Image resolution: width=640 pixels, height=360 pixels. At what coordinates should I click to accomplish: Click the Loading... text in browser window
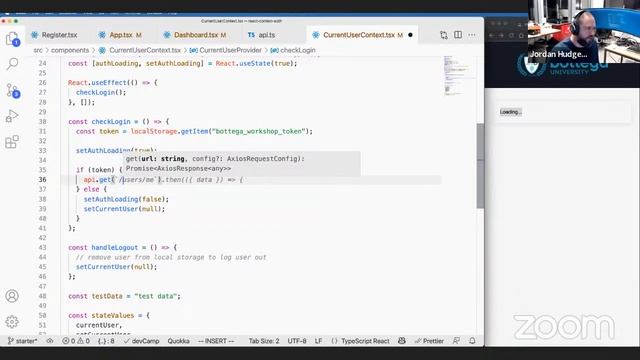[x=511, y=112]
